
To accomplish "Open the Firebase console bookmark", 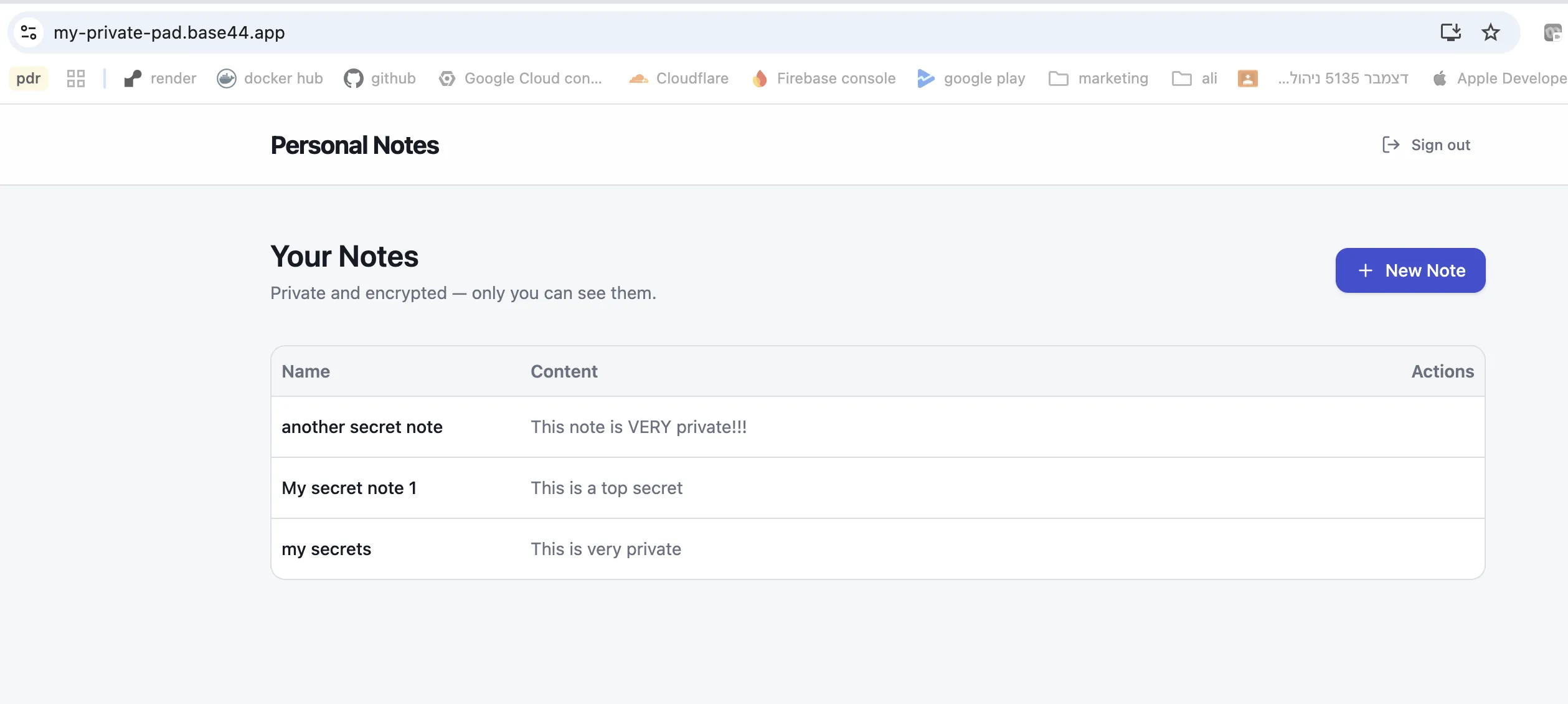I will [823, 78].
